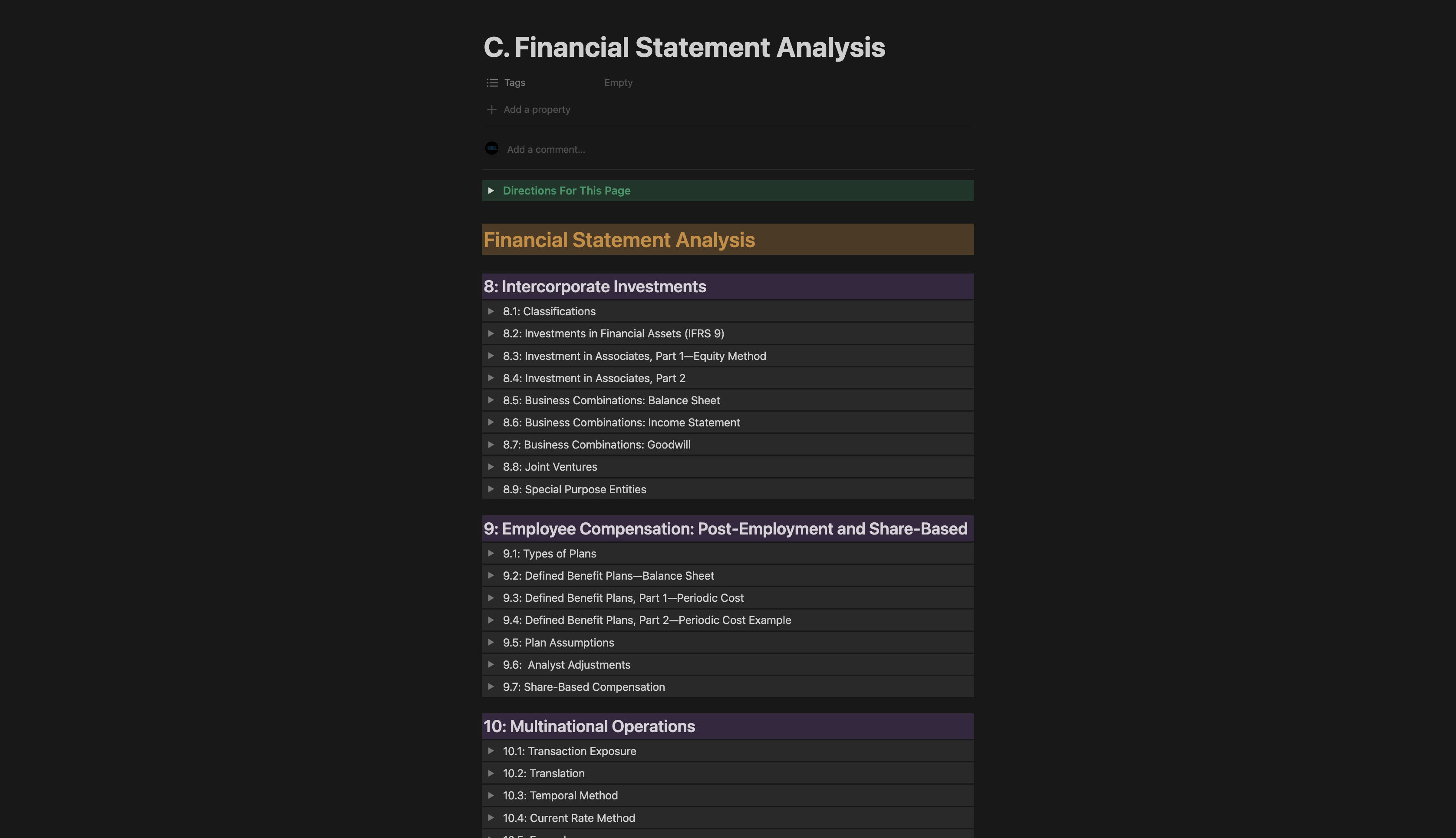This screenshot has height=838, width=1456.
Task: Expand the 8.9: Special Purpose Entities section
Action: coord(492,488)
